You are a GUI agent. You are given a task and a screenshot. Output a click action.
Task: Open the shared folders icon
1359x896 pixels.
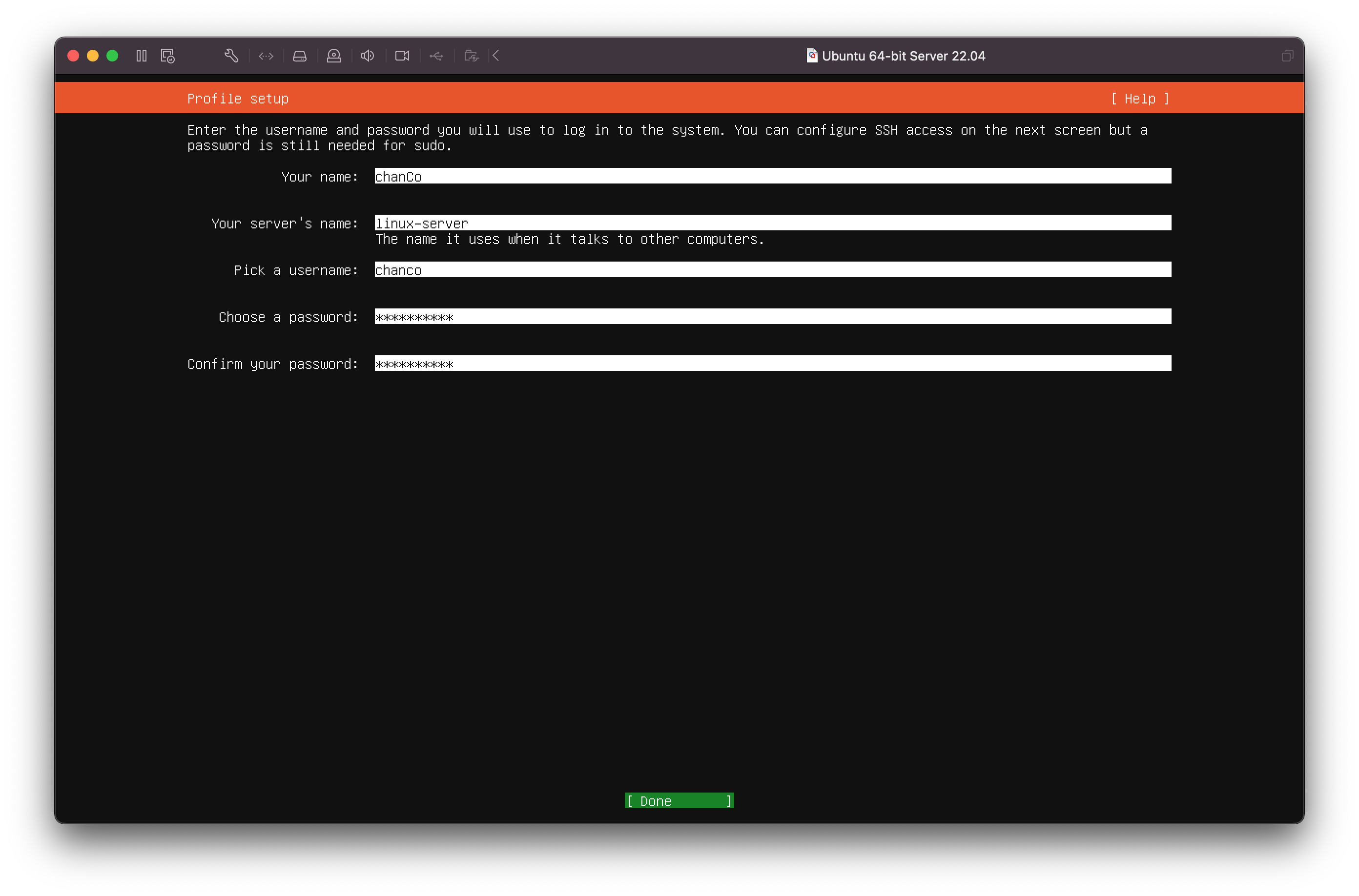tap(471, 56)
